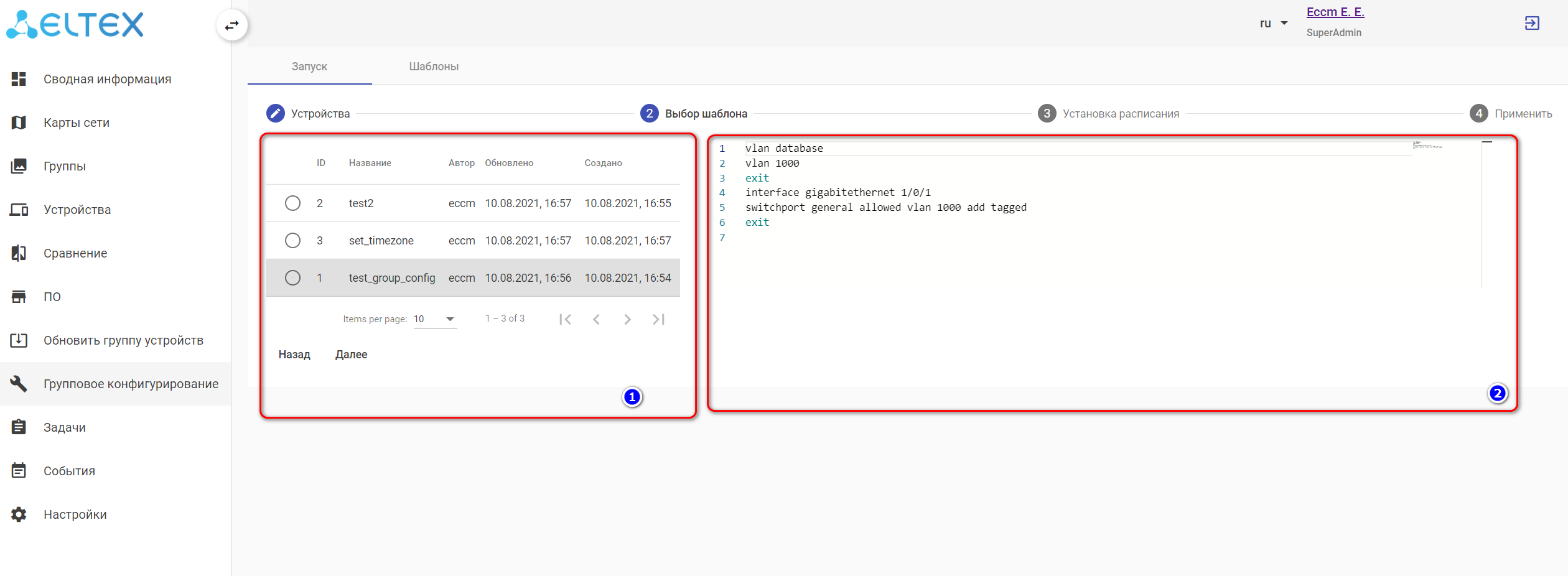Open Карты сети menu item
This screenshot has width=1568, height=576.
pos(116,123)
